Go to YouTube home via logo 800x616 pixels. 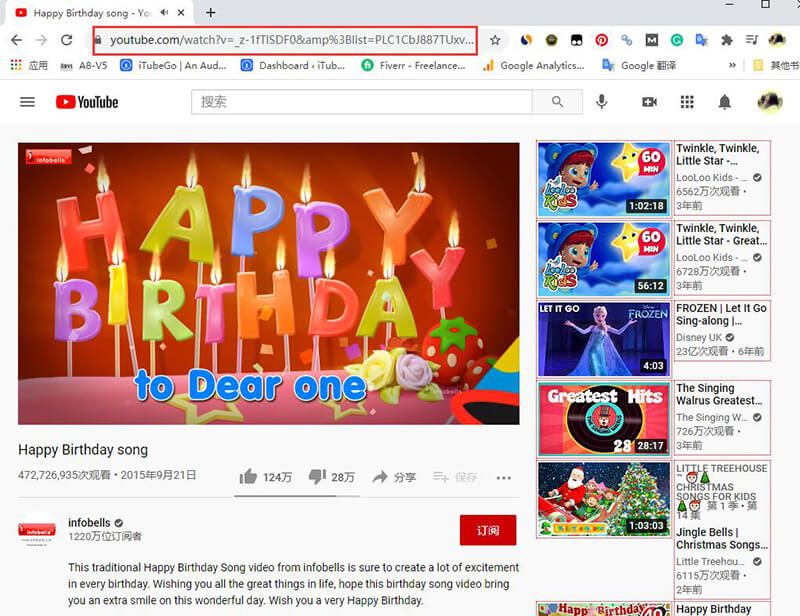(x=87, y=102)
